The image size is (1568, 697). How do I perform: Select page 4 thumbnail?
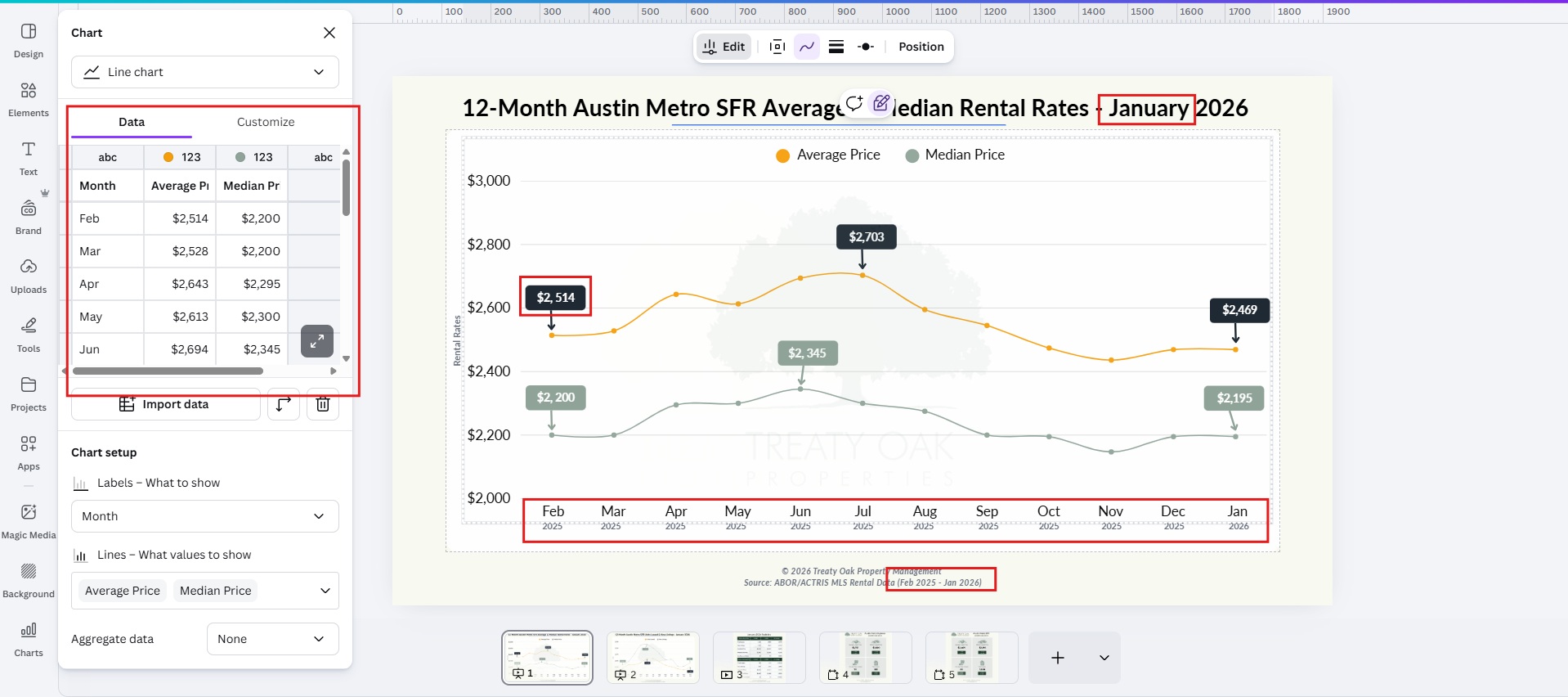click(x=866, y=657)
